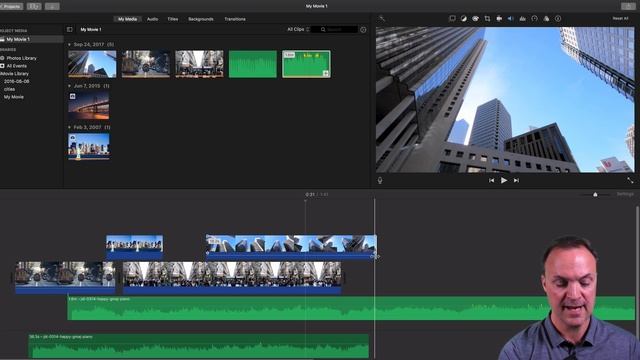The height and width of the screenshot is (360, 640).
Task: Open the Backgrounds tab
Action: [x=200, y=19]
